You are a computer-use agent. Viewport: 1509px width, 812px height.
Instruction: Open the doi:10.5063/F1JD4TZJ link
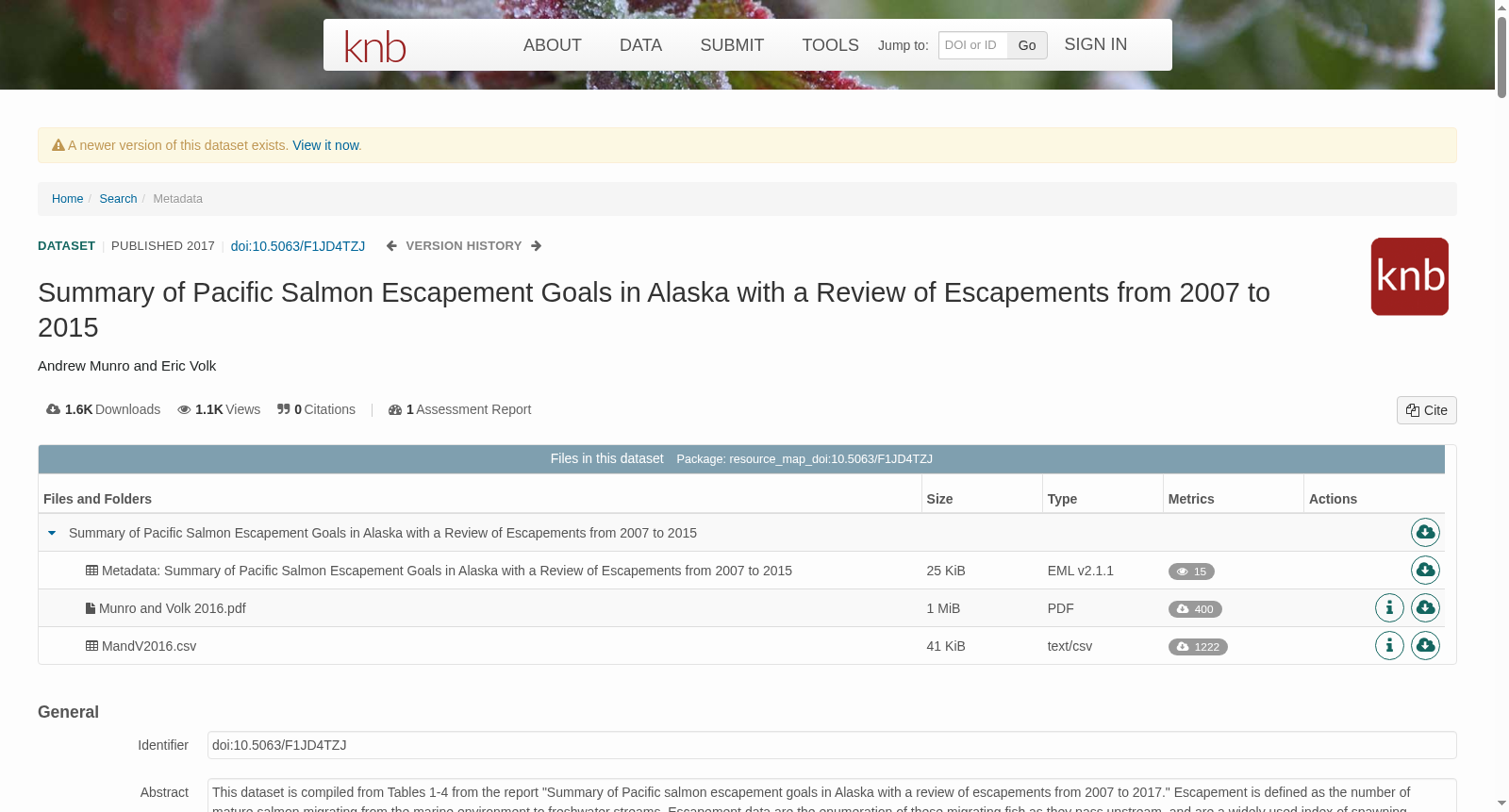click(298, 246)
